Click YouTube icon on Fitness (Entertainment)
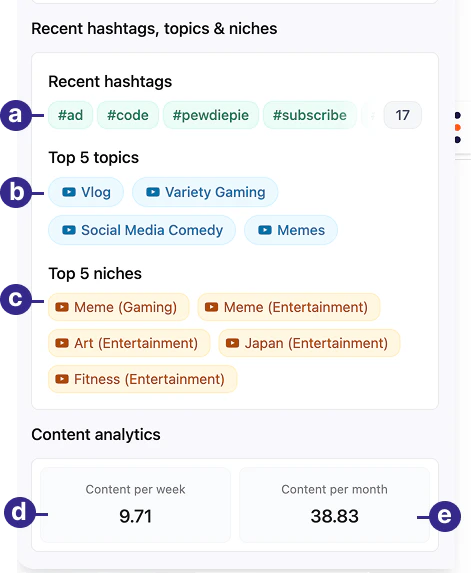471x573 pixels. (x=62, y=379)
